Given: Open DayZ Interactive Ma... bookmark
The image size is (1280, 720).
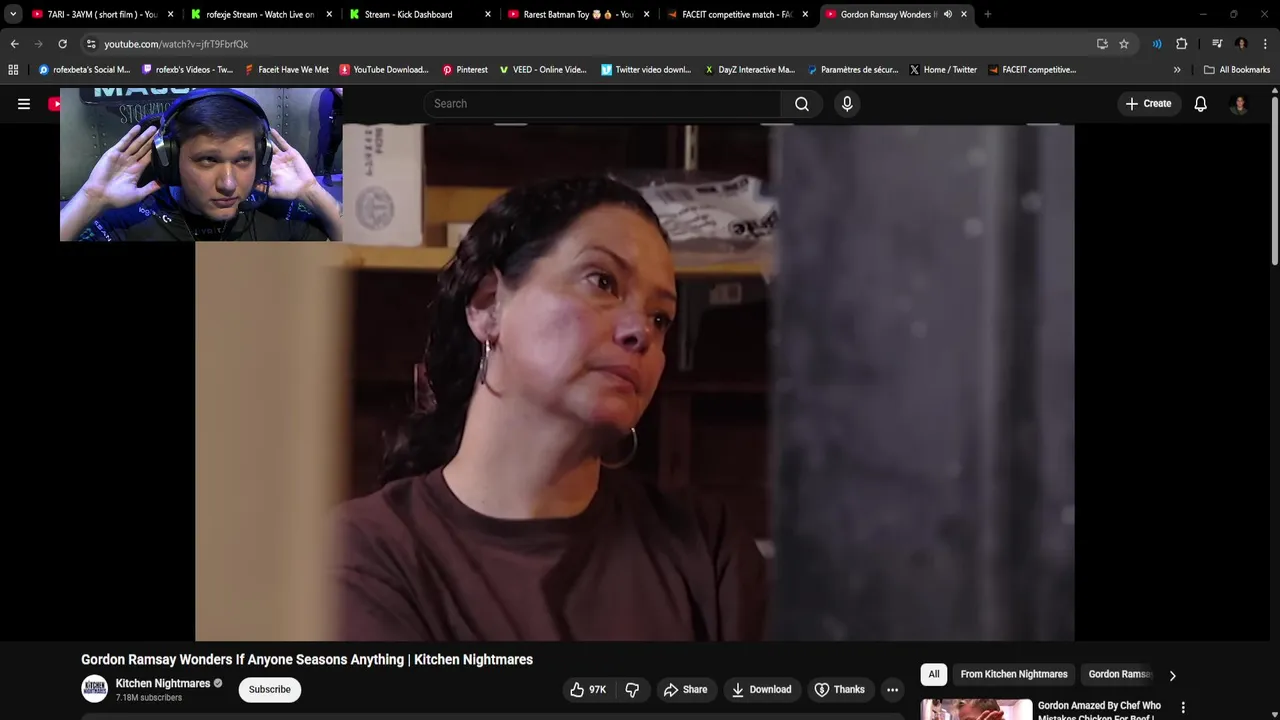Looking at the screenshot, I should 750,70.
